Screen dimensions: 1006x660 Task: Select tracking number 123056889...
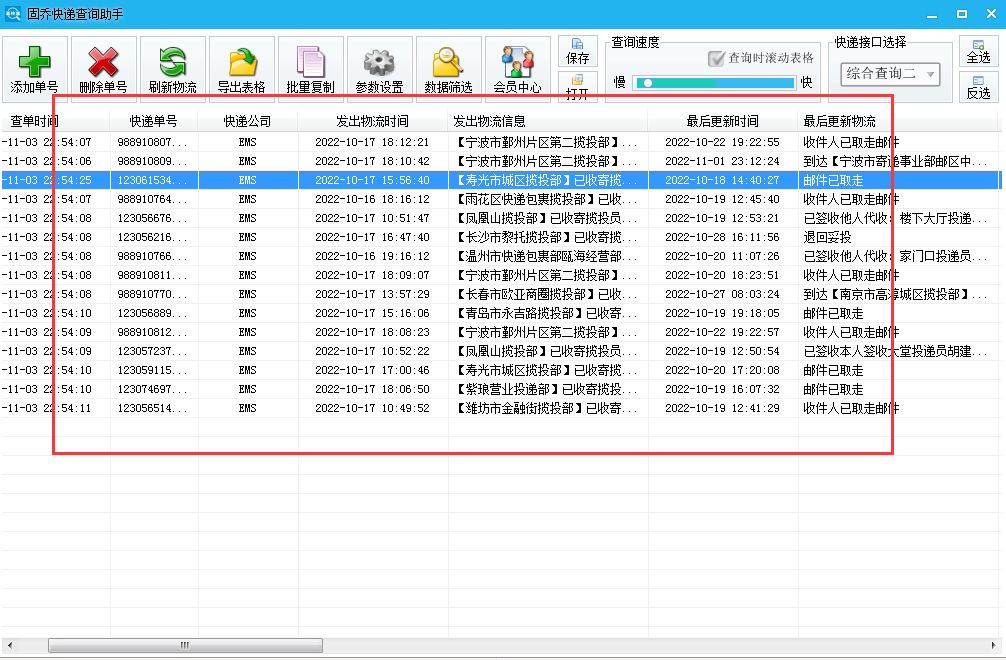click(x=152, y=313)
